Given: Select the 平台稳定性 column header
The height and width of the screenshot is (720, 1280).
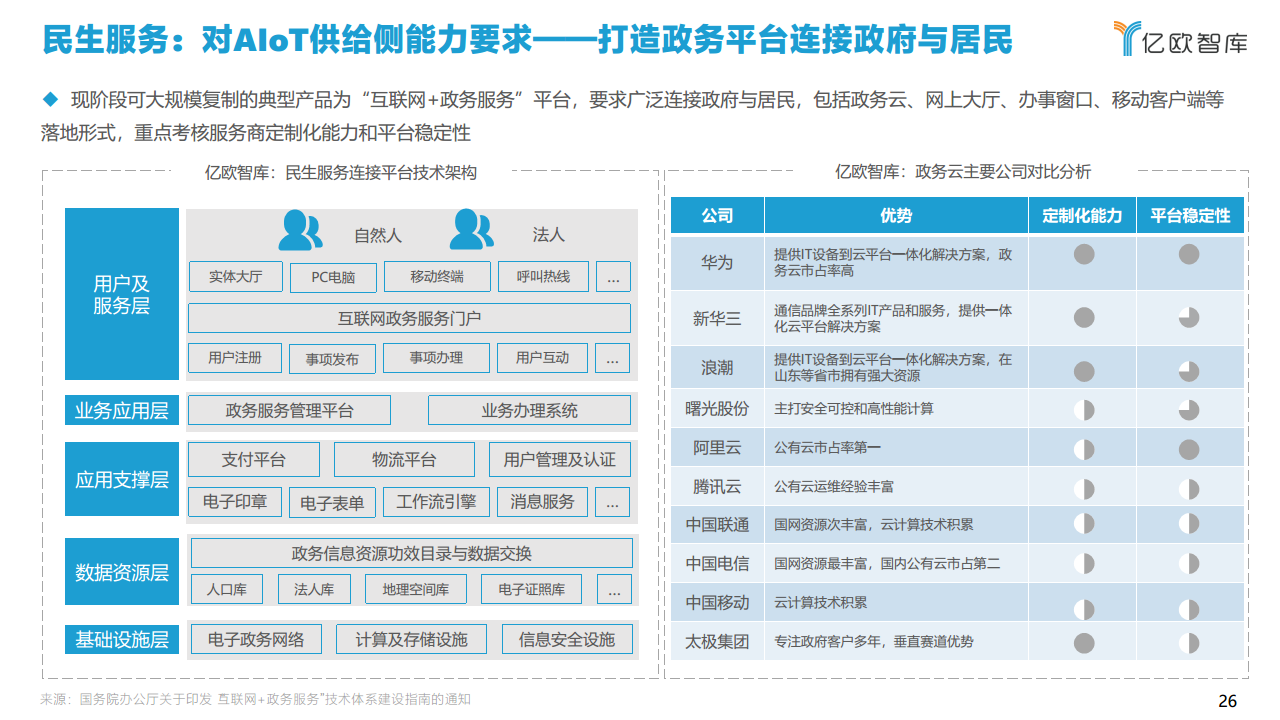Looking at the screenshot, I should (1190, 215).
